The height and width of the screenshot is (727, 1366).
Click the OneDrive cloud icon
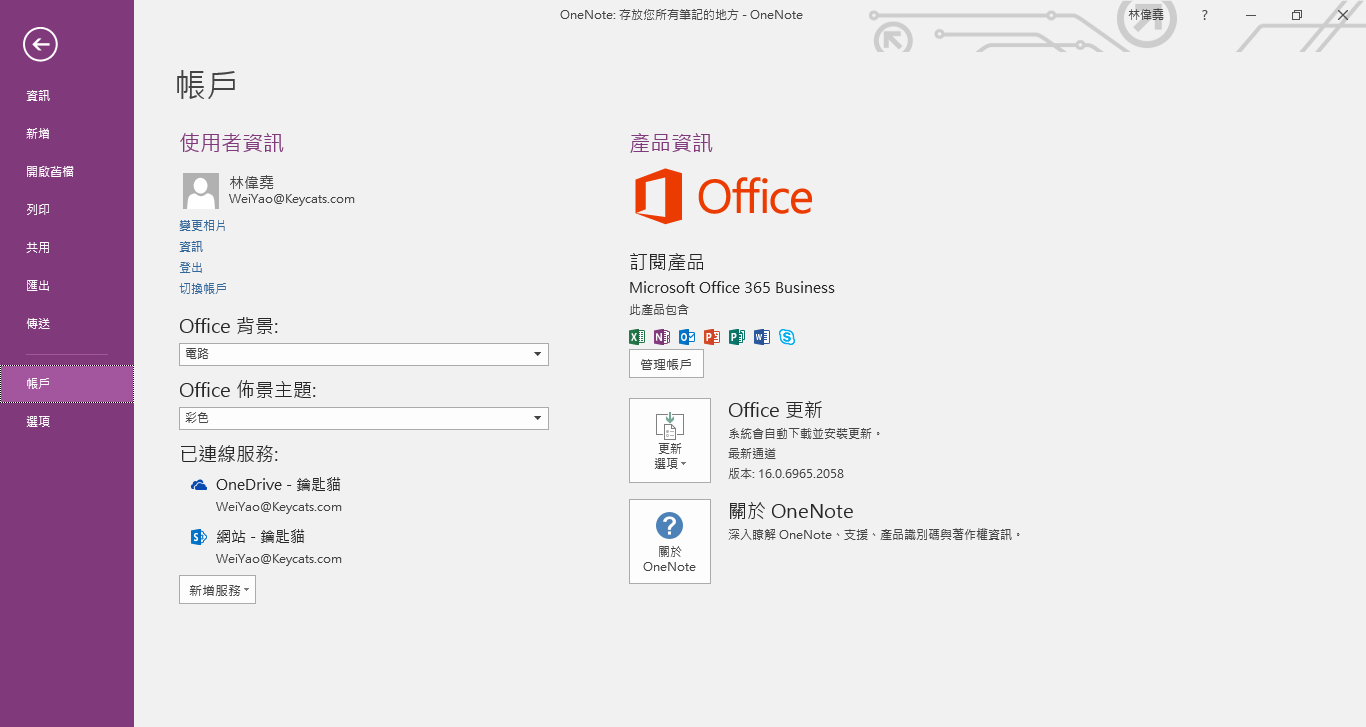click(198, 485)
